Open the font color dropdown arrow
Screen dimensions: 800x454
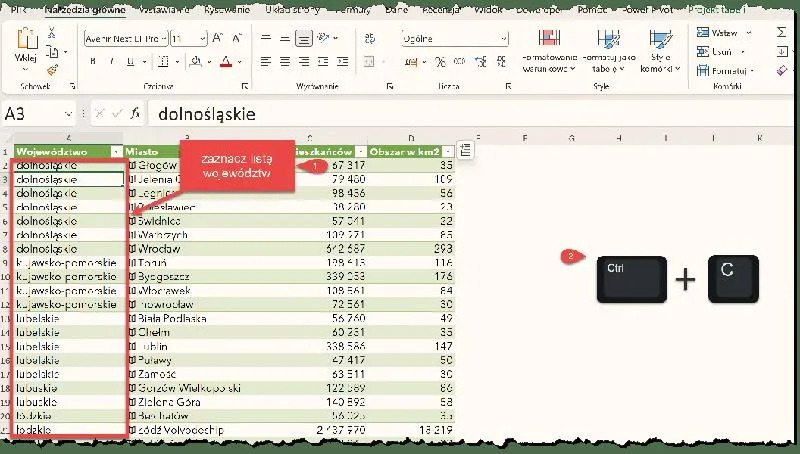tap(240, 62)
